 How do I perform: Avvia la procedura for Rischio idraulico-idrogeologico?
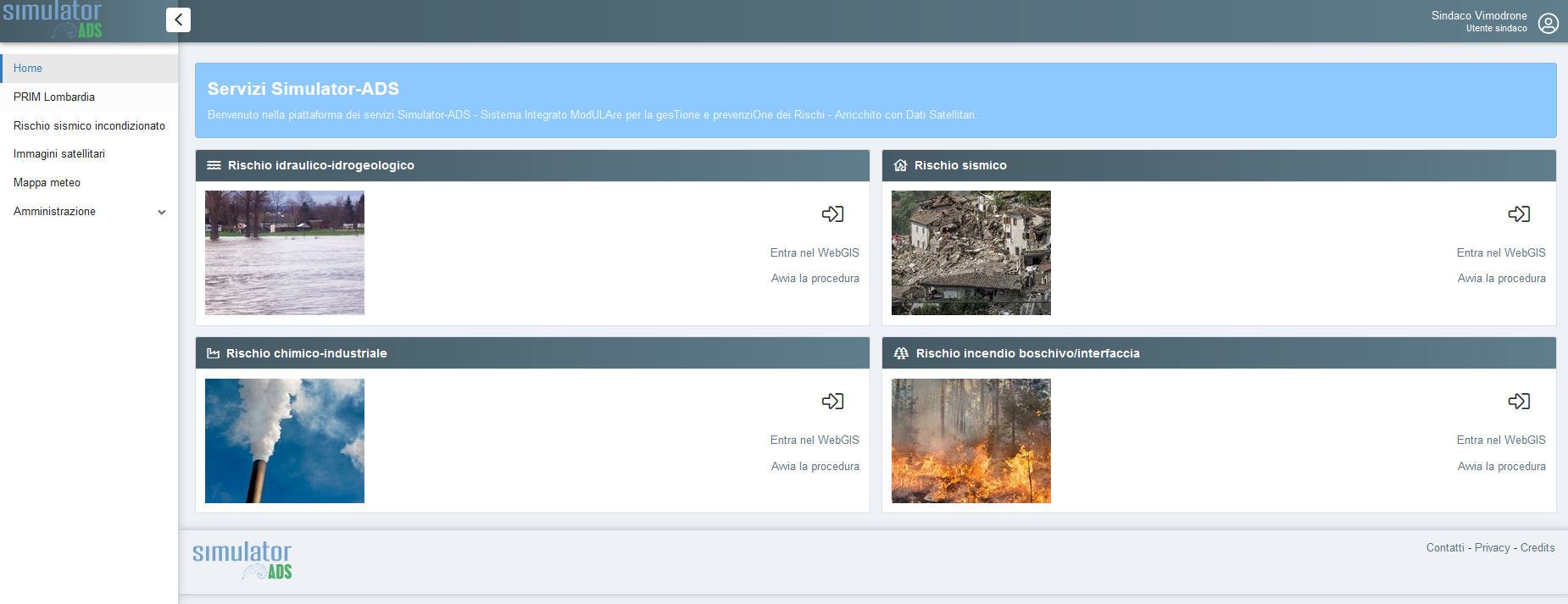815,278
